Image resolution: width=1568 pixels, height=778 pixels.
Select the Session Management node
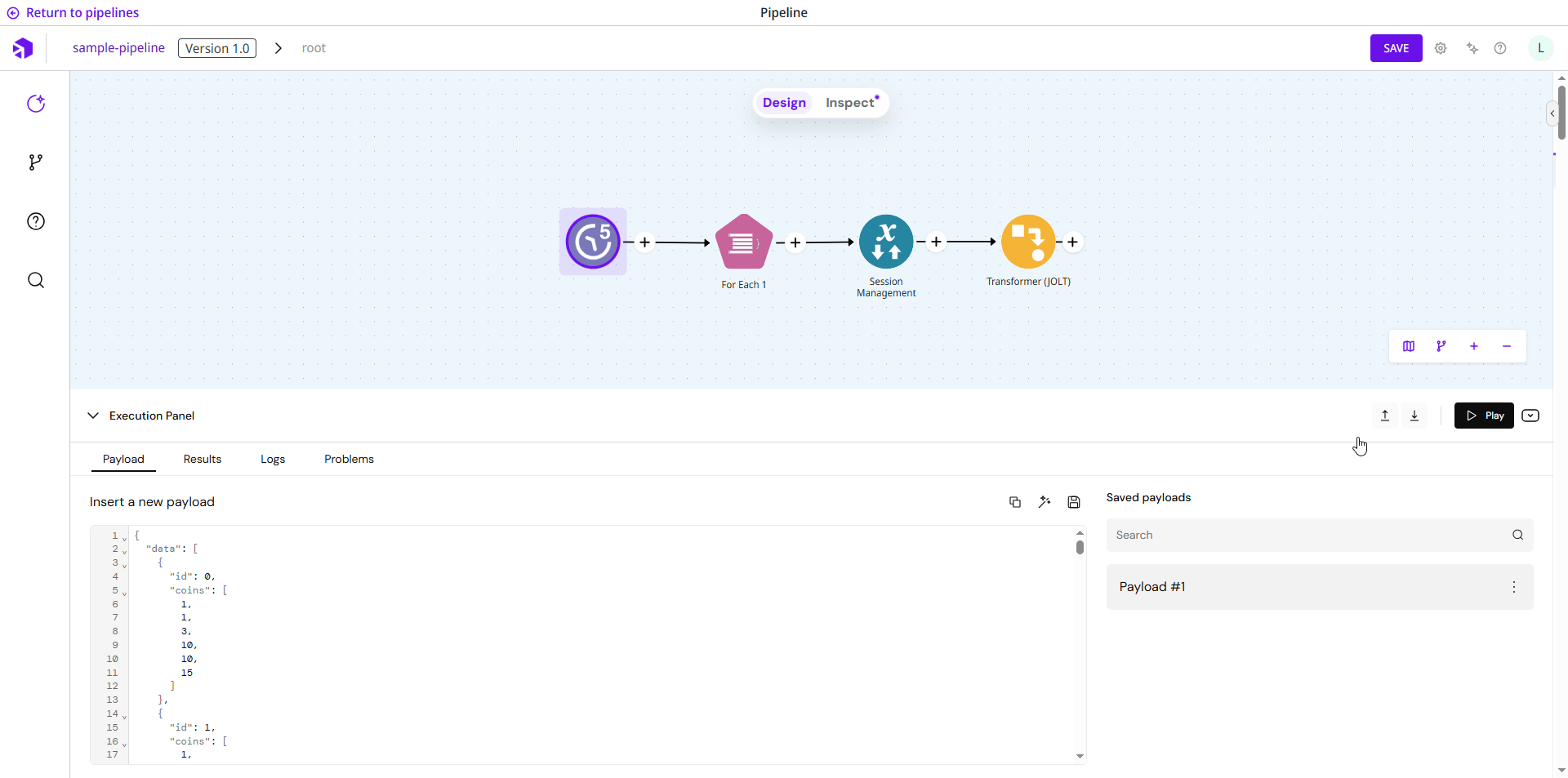point(886,242)
